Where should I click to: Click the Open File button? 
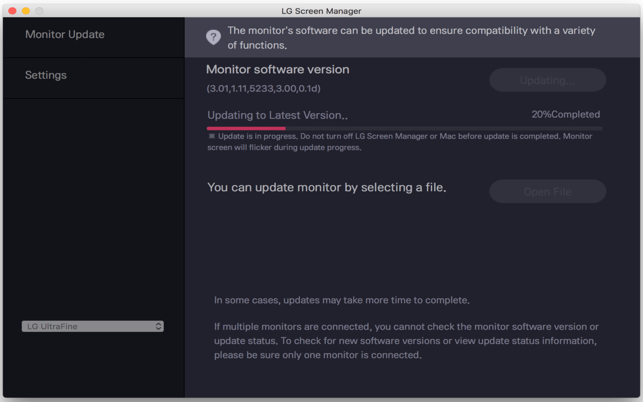coord(547,192)
